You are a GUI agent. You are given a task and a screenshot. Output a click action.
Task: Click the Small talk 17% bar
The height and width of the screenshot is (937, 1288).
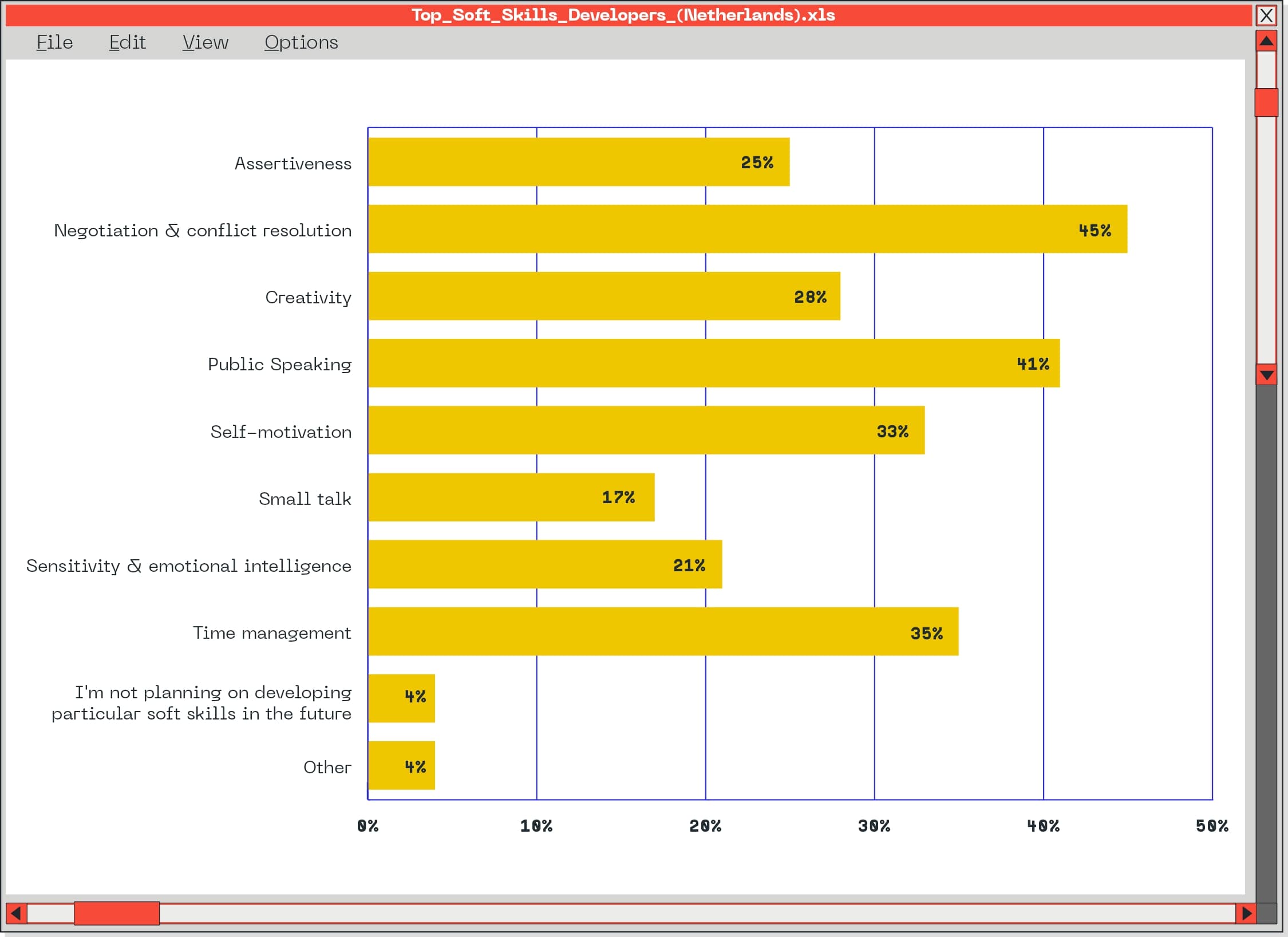tap(511, 497)
